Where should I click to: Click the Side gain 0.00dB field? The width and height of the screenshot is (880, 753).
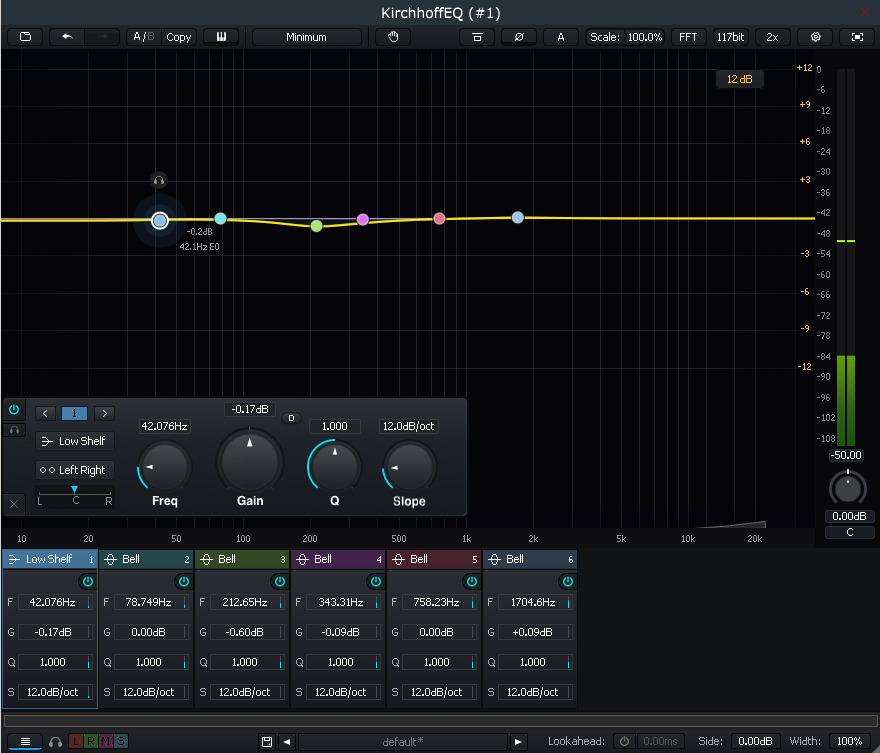pos(755,741)
